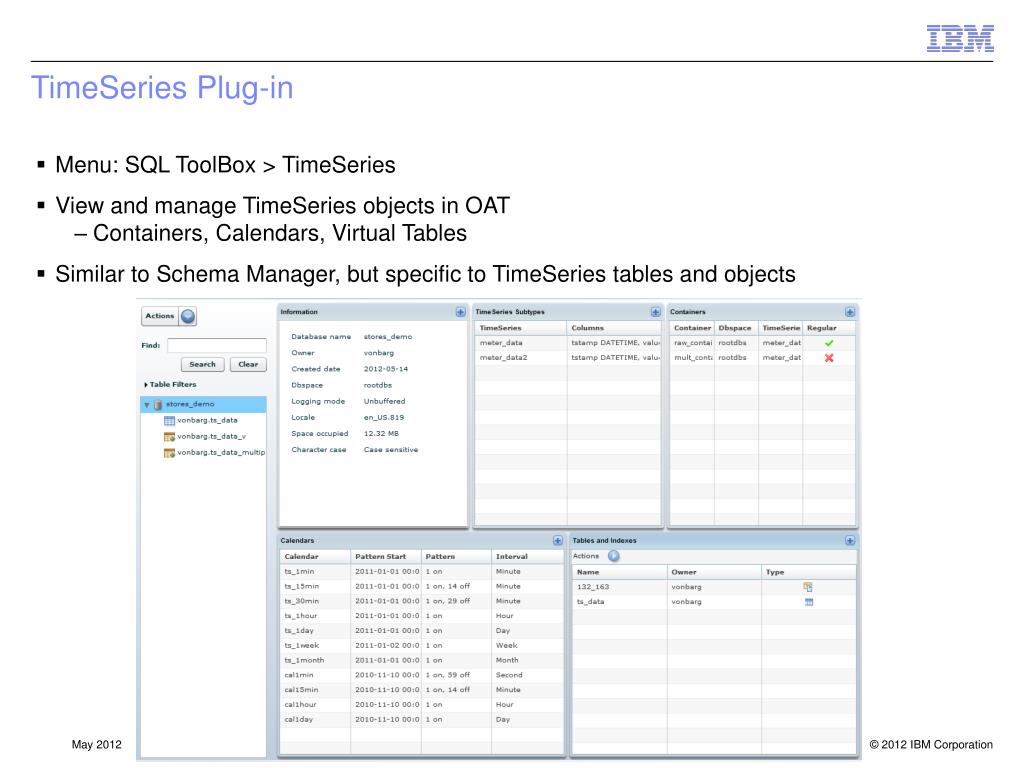Viewport: 1024px width, 768px height.
Task: Sort Calendars by Pattern Start header
Action: coord(385,556)
